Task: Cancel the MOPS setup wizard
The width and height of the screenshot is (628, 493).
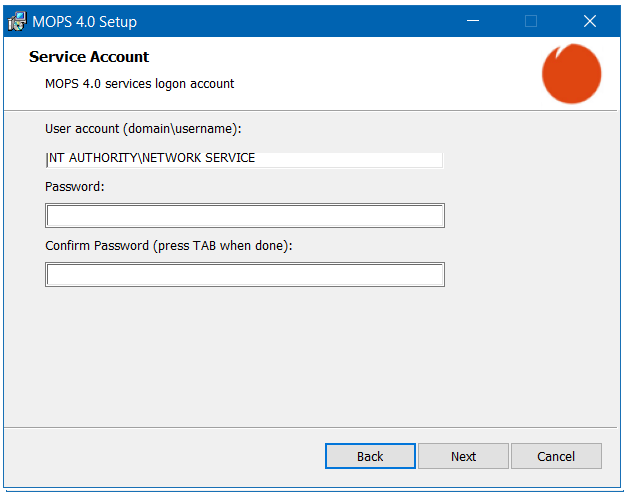Action: tap(556, 456)
